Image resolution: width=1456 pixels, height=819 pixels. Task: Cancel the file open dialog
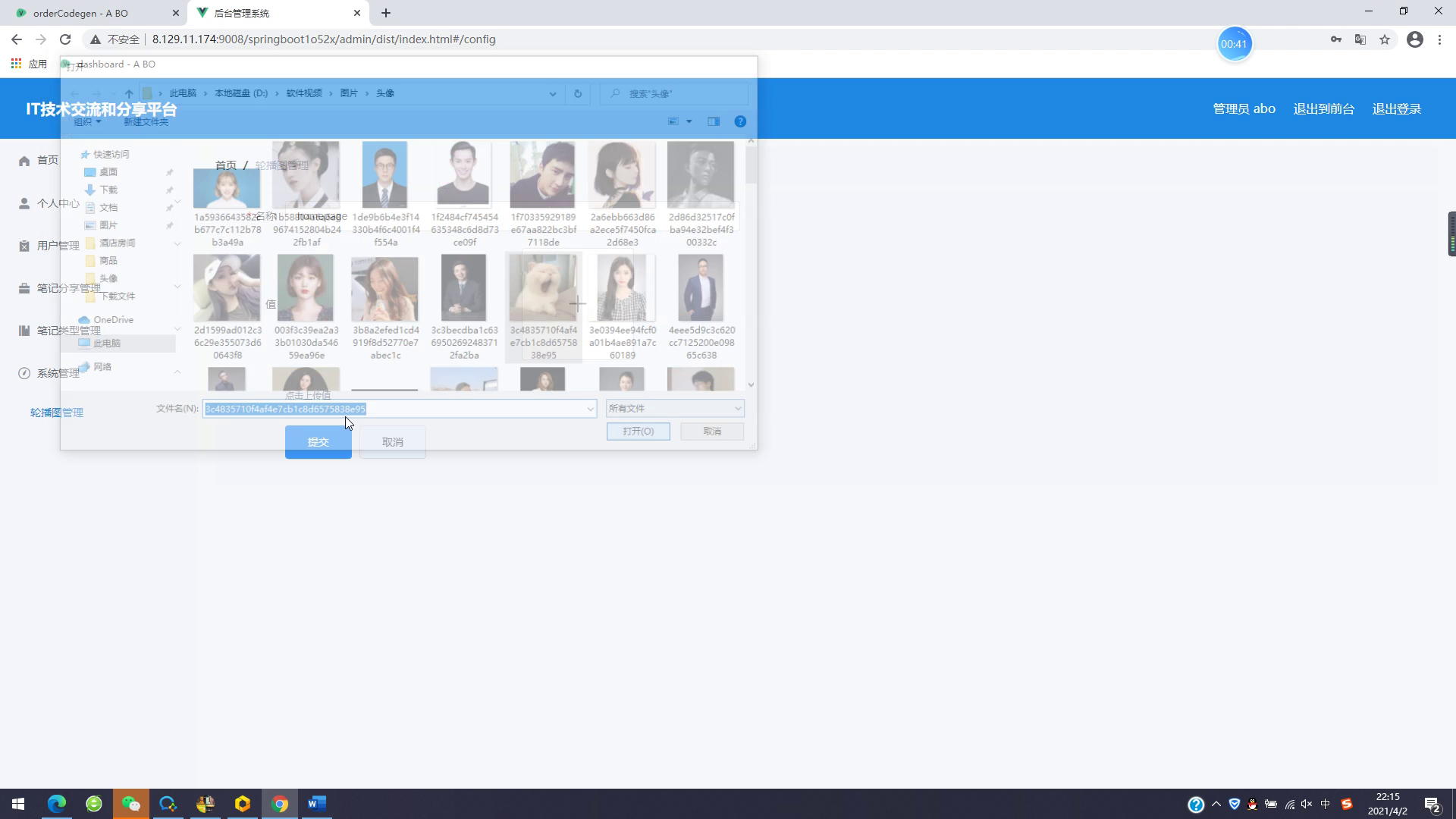[712, 431]
